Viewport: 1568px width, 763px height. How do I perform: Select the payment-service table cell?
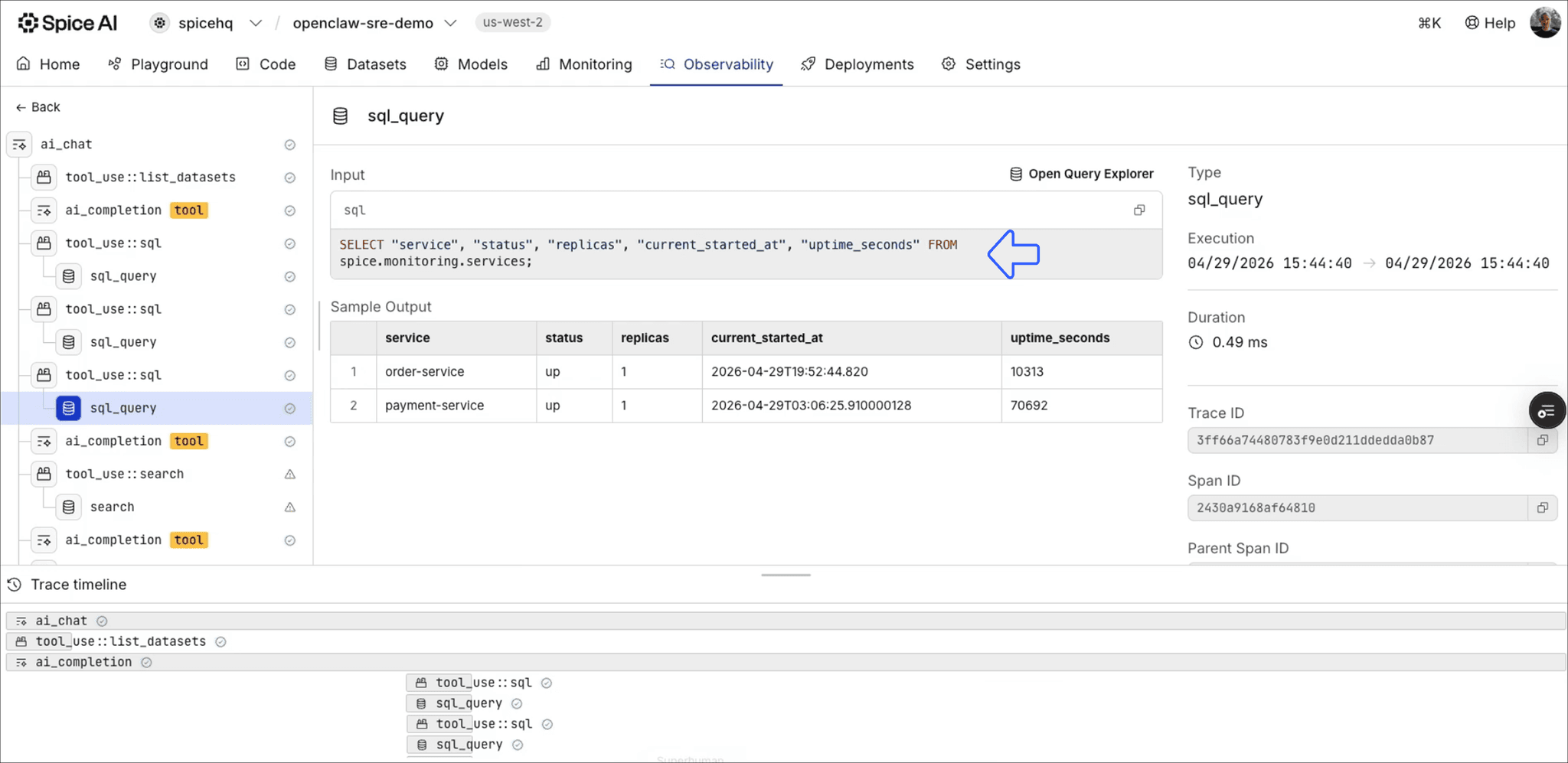tap(456, 405)
